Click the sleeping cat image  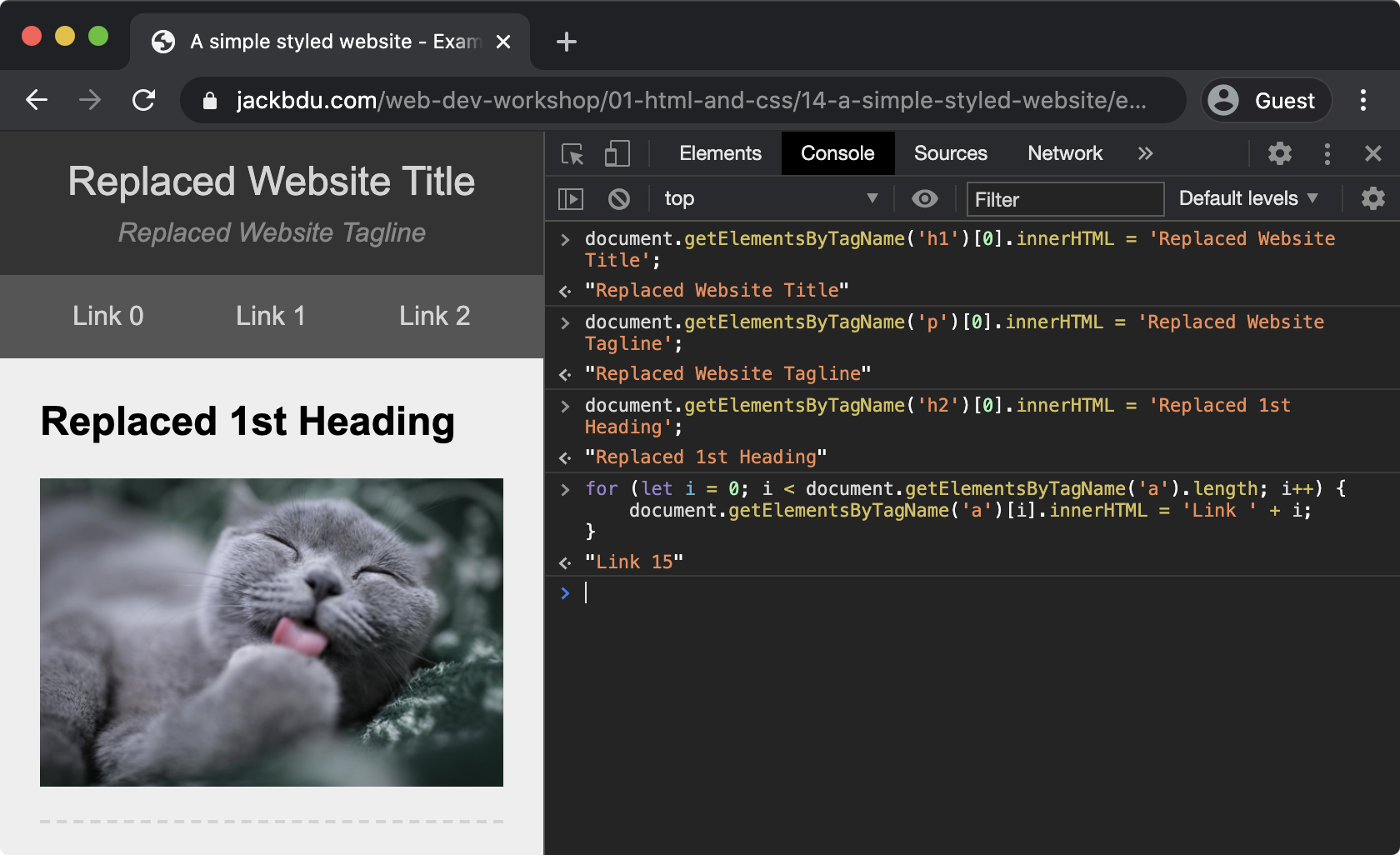pyautogui.click(x=272, y=632)
